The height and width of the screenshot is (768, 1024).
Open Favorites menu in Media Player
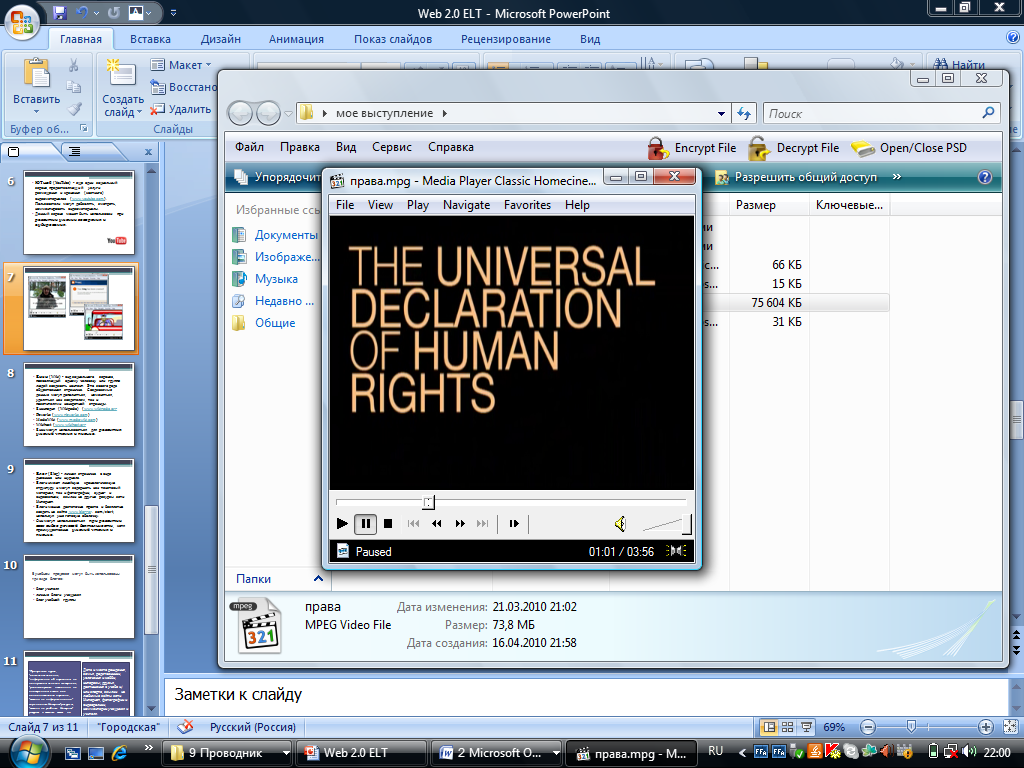(527, 205)
